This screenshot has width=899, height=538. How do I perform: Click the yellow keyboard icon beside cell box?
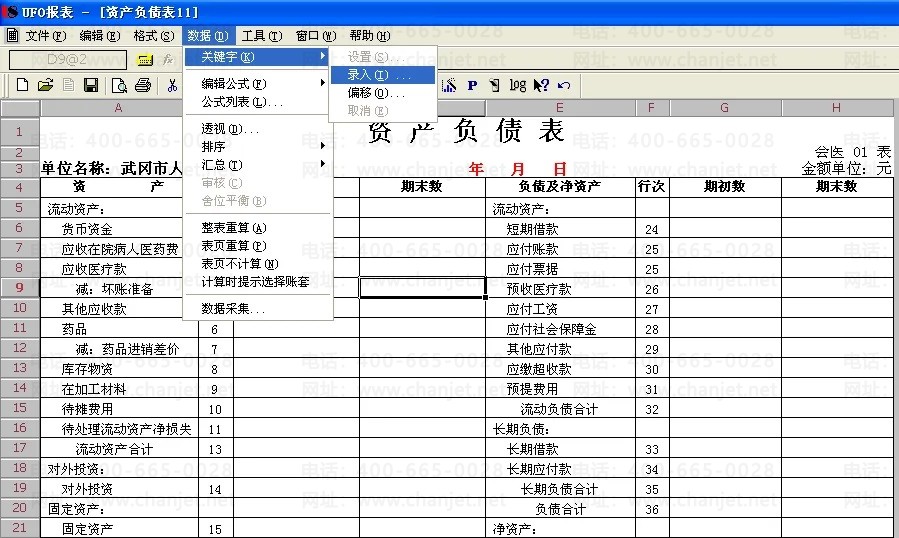click(x=144, y=60)
